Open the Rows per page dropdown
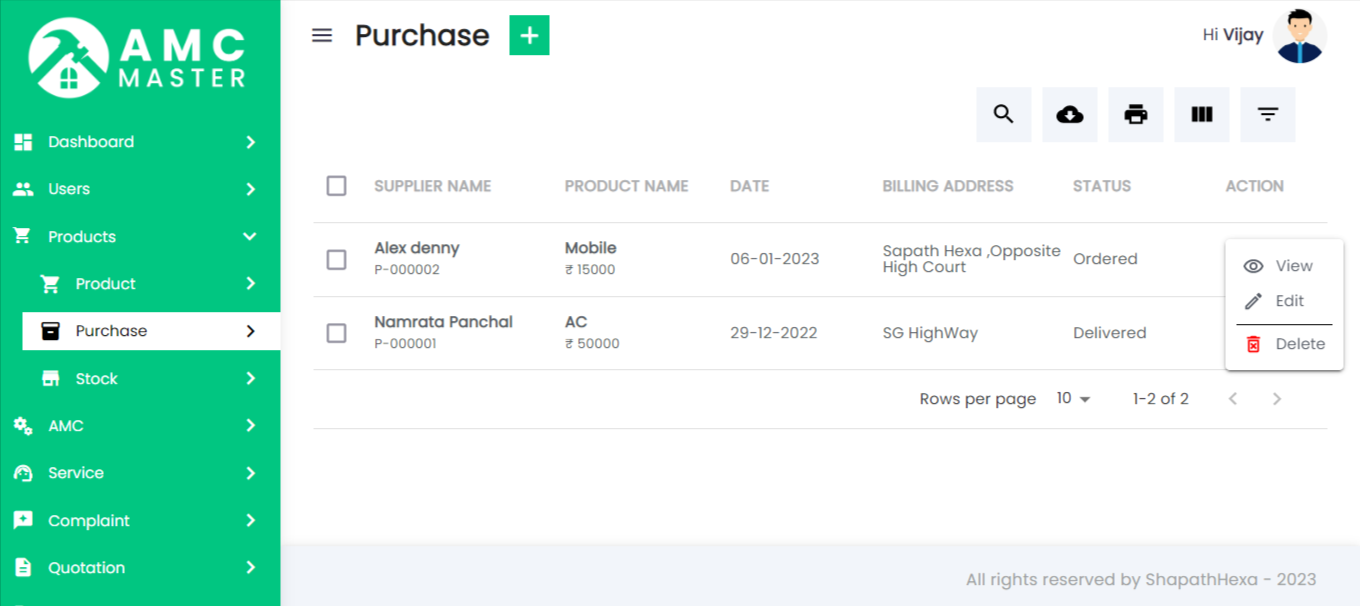This screenshot has height=606, width=1360. [1071, 398]
